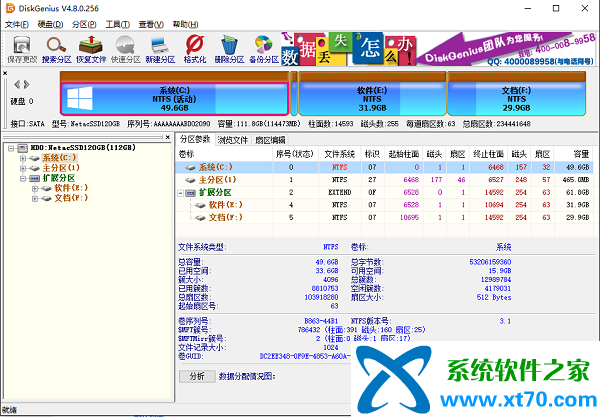The height and width of the screenshot is (417, 600).
Task: Close the tree panel with its X button
Action: pos(168,137)
